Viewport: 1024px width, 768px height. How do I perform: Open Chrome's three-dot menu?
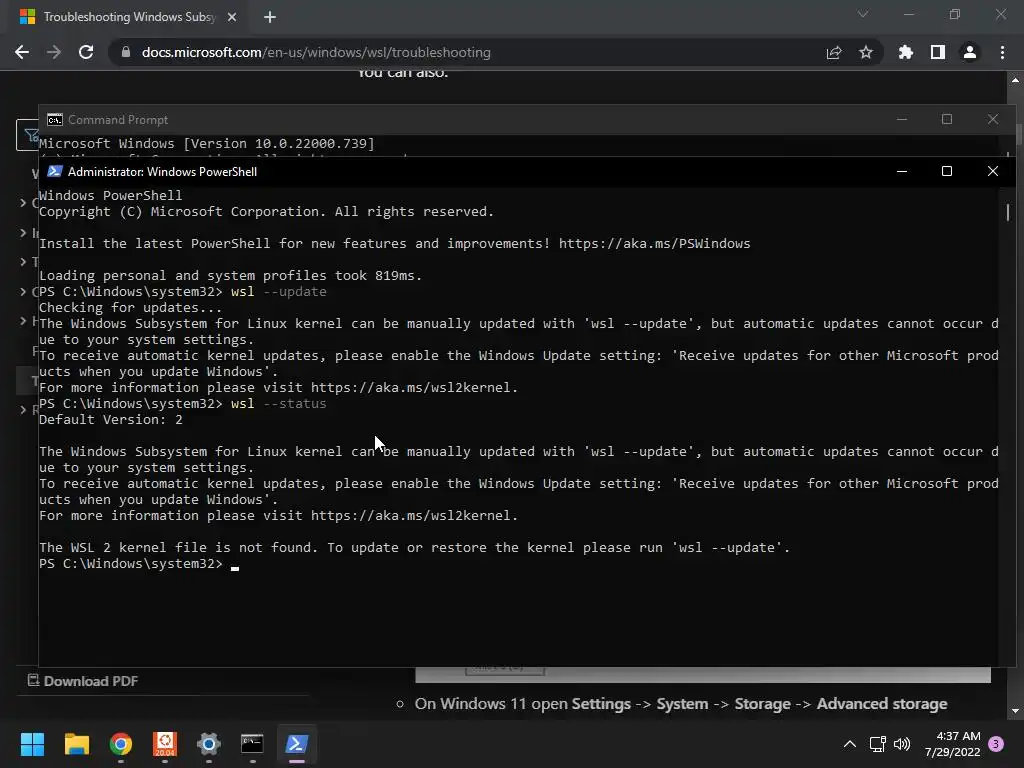[x=1002, y=52]
